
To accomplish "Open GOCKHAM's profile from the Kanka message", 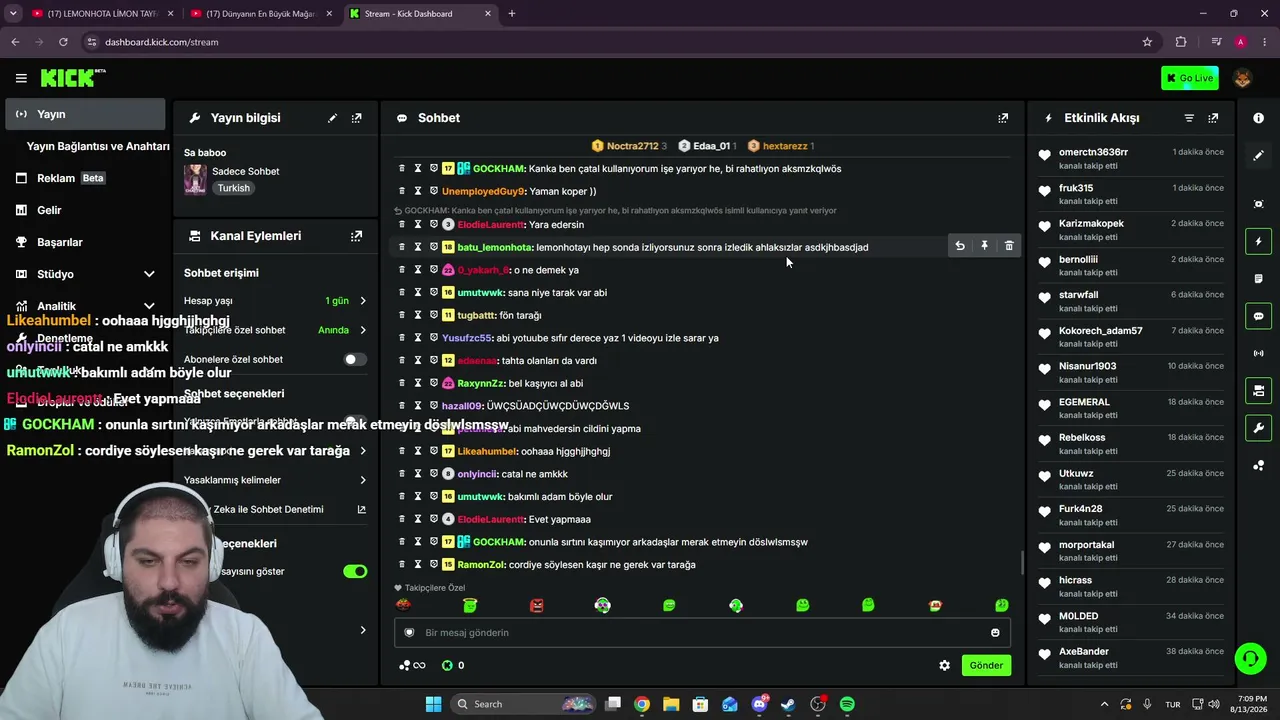I will pyautogui.click(x=499, y=168).
